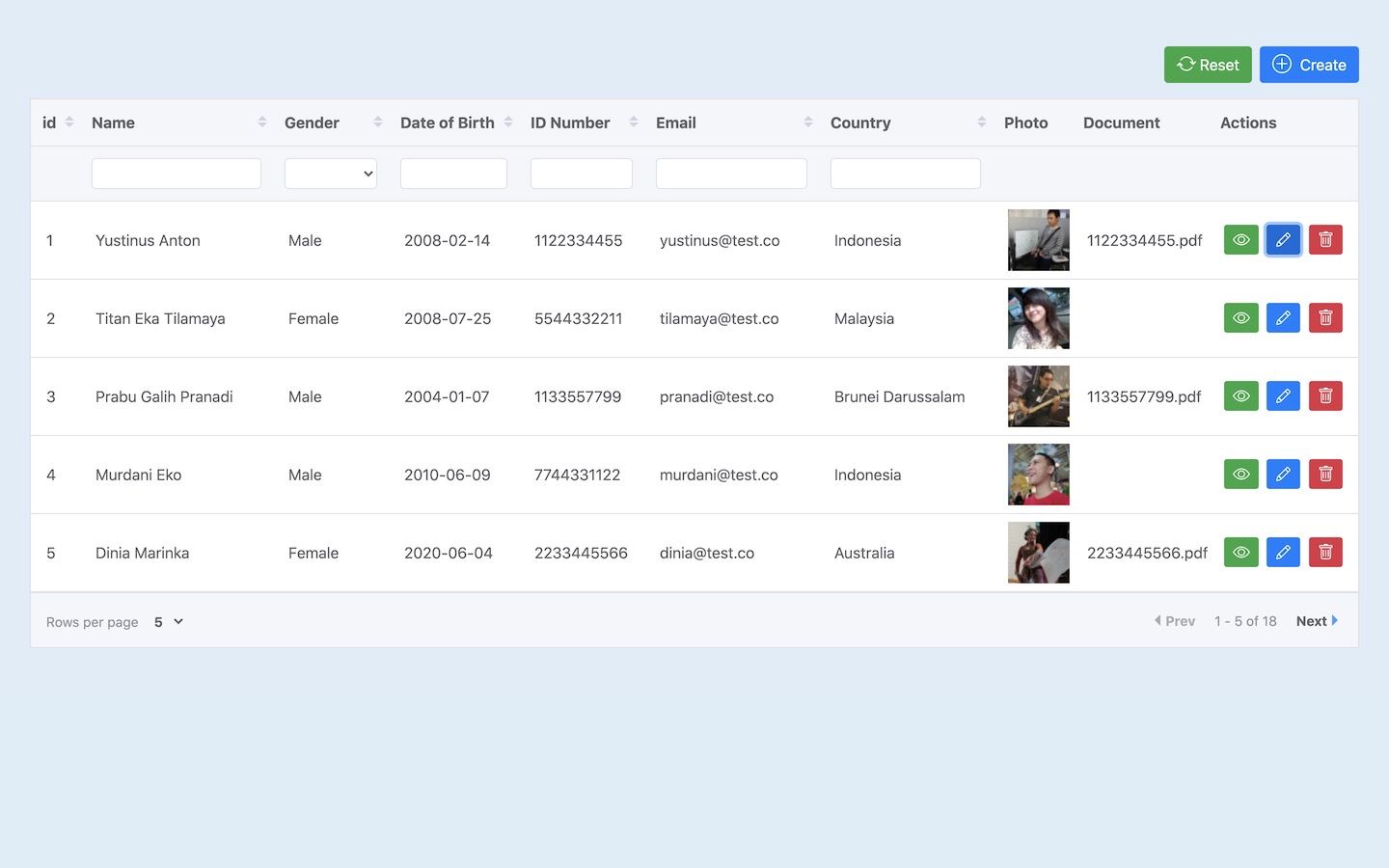
Task: Delete Titan Eka Tilamaya using the trash icon
Action: [1325, 318]
